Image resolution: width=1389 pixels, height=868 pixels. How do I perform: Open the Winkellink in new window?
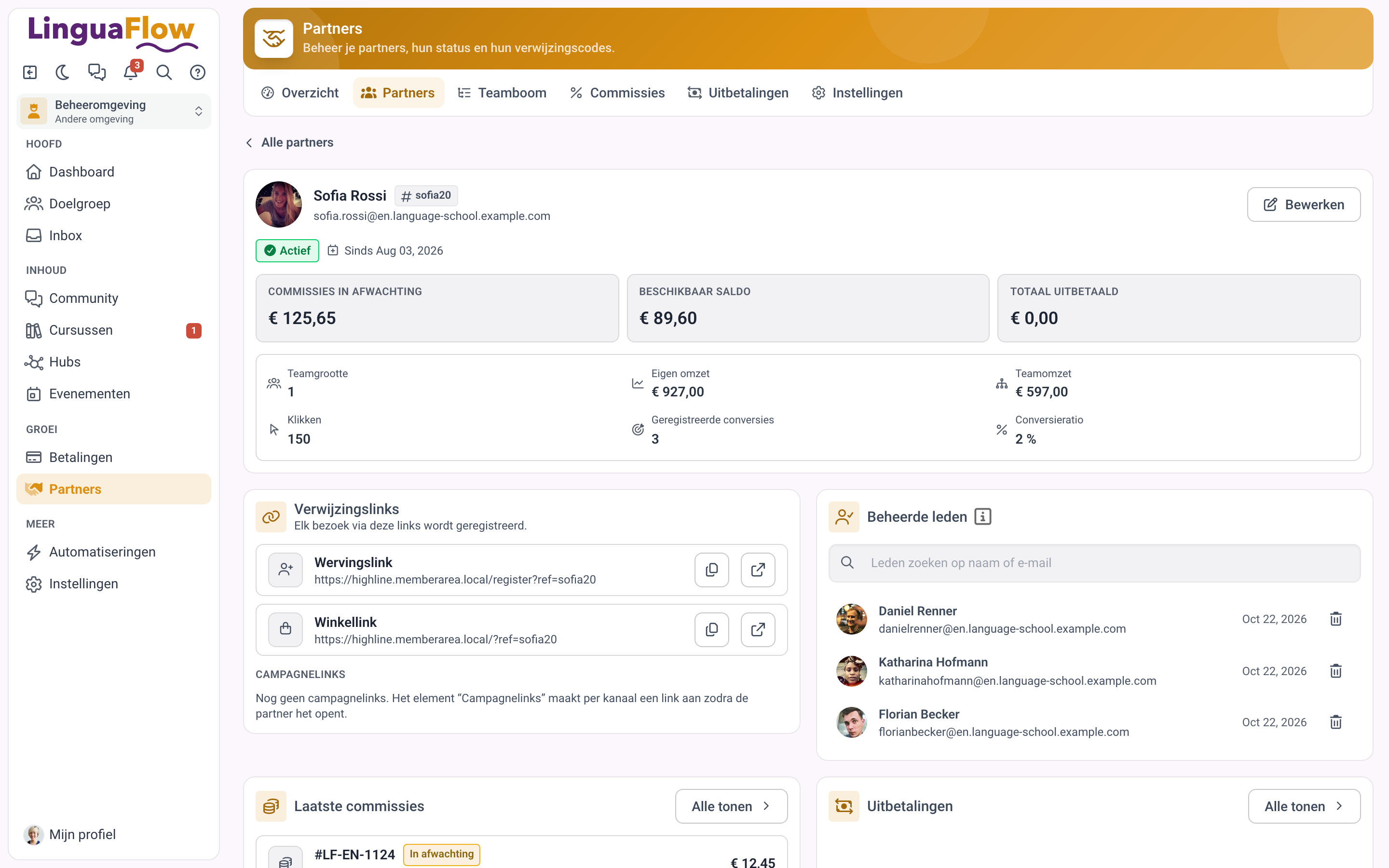click(x=758, y=630)
